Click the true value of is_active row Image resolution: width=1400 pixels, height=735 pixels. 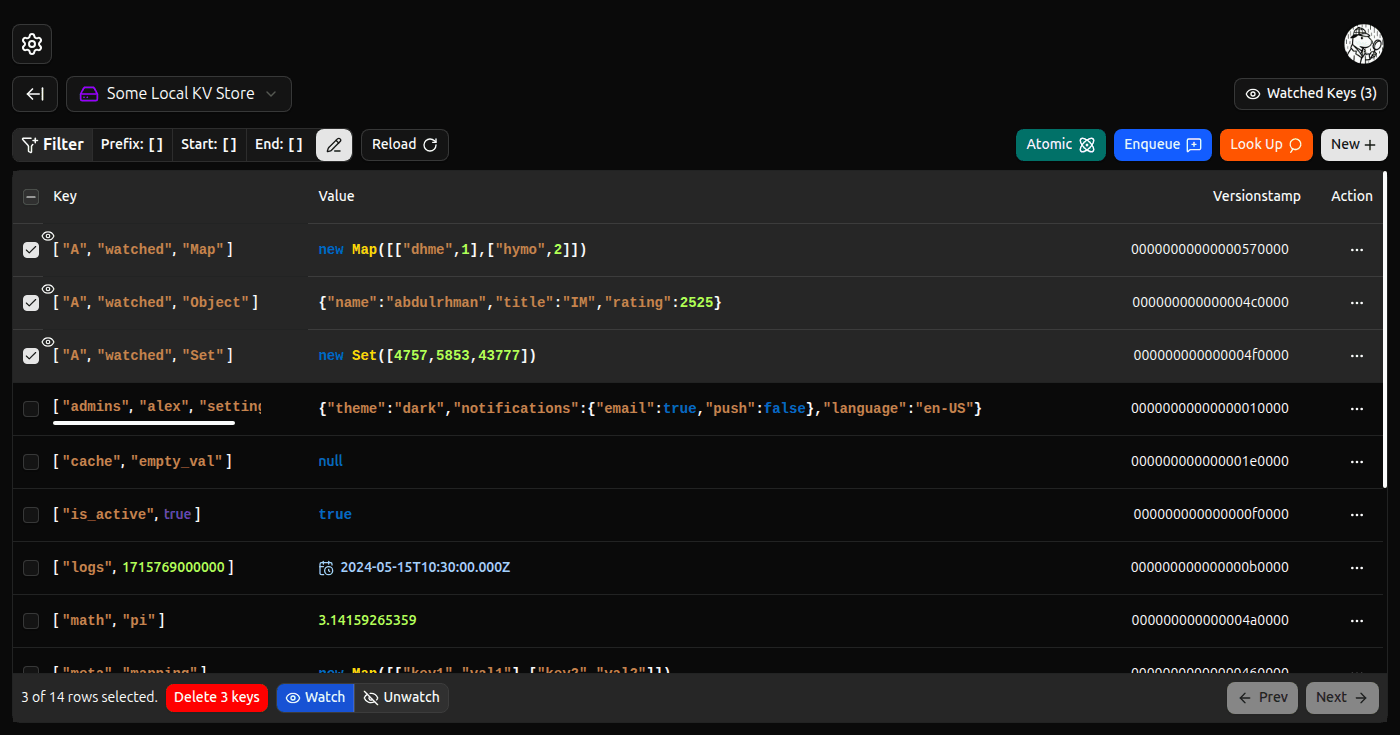pos(335,515)
